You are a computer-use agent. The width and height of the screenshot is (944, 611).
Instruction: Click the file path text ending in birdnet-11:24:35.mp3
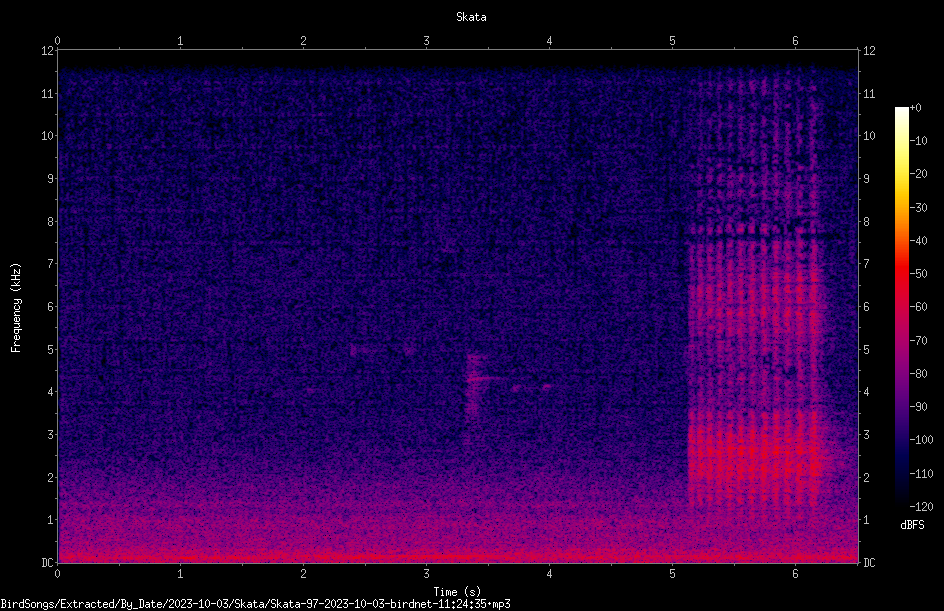click(x=255, y=604)
